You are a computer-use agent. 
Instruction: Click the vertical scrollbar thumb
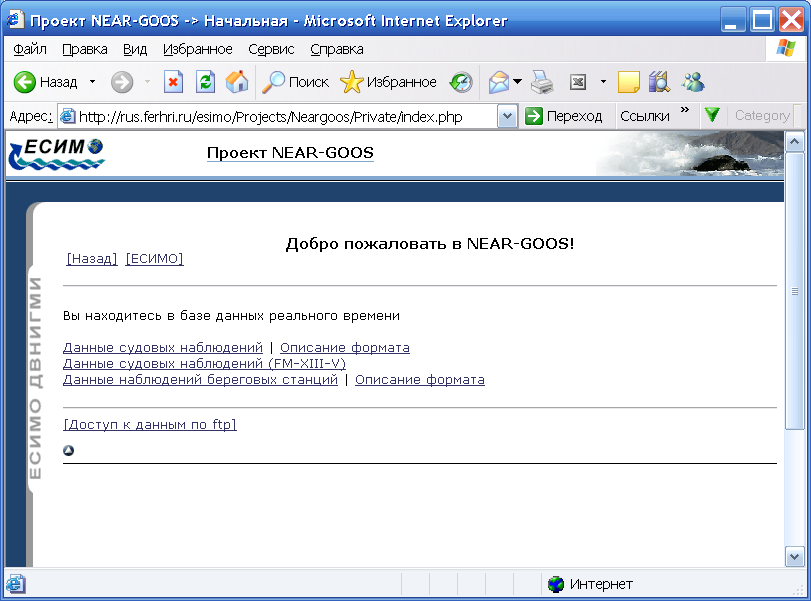(794, 291)
